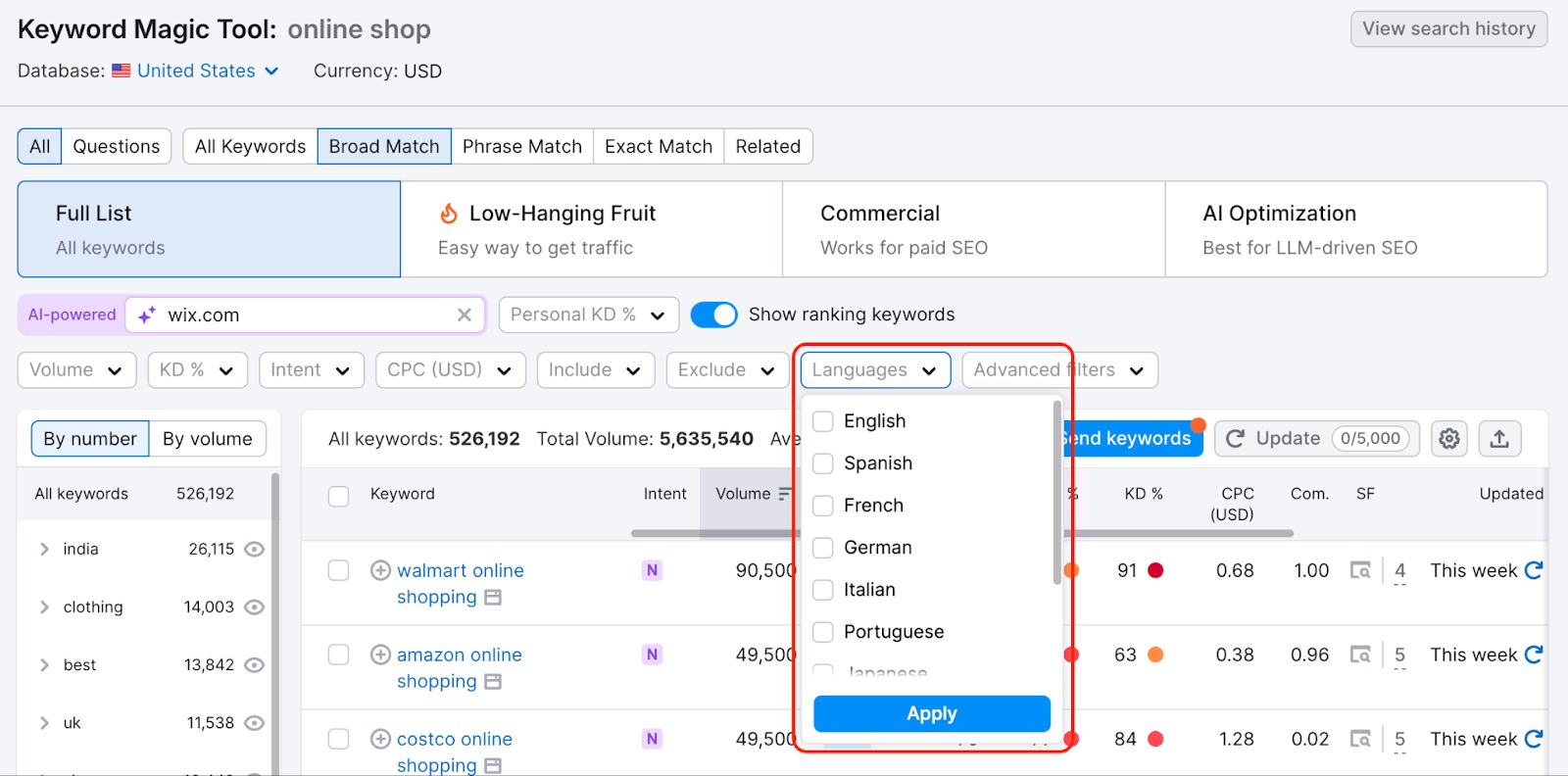Click plus icon beside amazon online shopping
This screenshot has width=1568, height=776.
click(380, 655)
